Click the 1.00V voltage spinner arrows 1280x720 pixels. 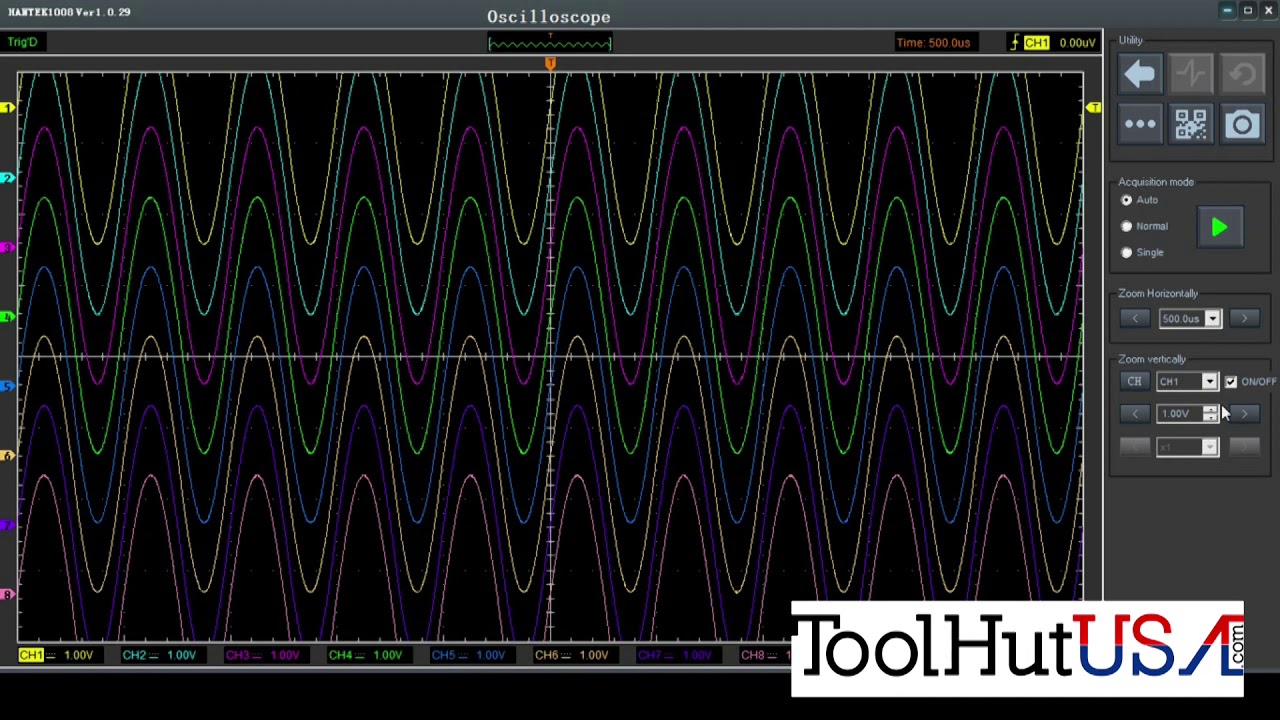click(1210, 413)
